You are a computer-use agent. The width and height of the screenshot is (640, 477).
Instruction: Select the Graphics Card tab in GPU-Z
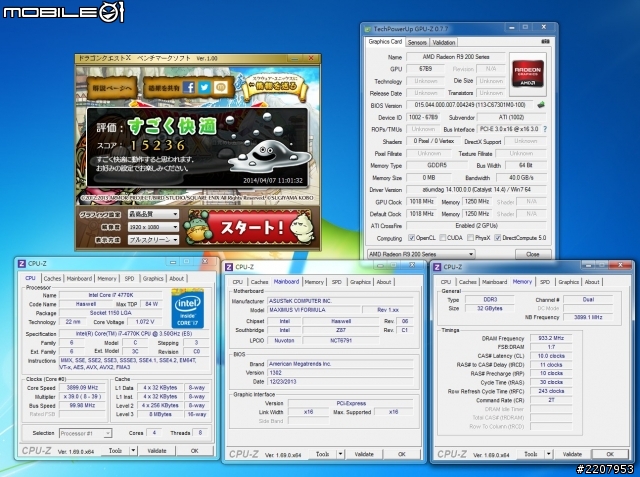tap(385, 42)
